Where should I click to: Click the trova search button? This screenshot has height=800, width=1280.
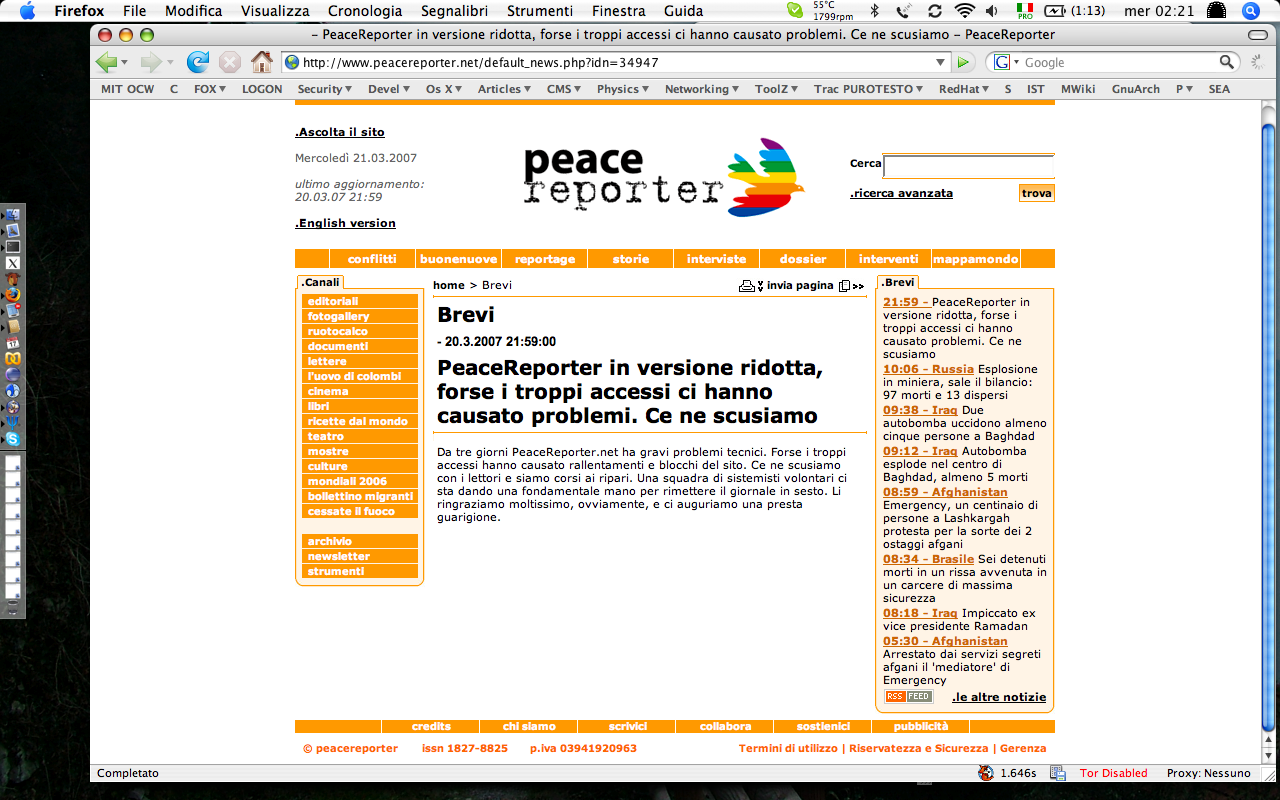coord(1036,193)
